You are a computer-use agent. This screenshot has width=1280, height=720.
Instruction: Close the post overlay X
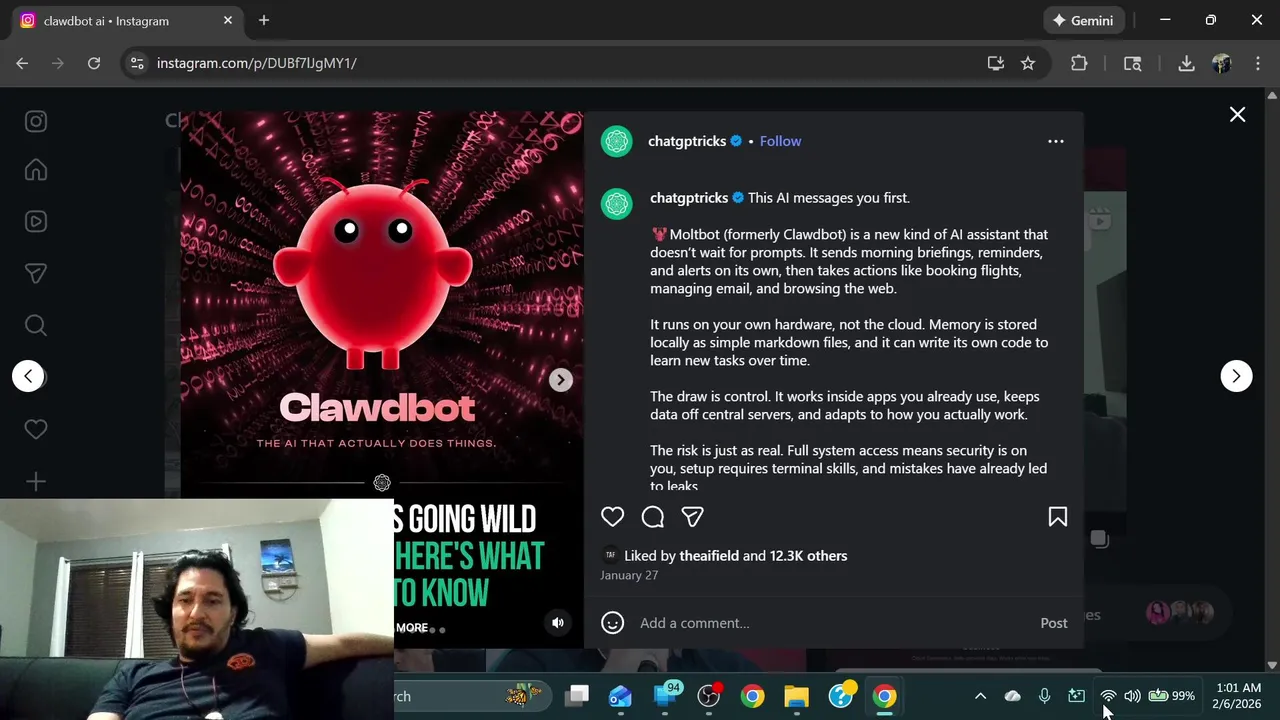[x=1237, y=115]
